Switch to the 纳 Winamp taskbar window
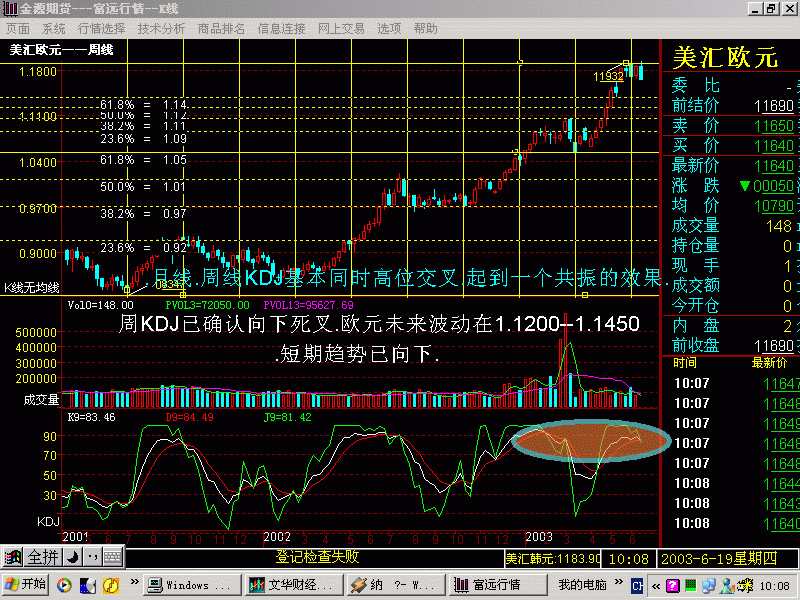The height and width of the screenshot is (600, 800). click(x=395, y=585)
